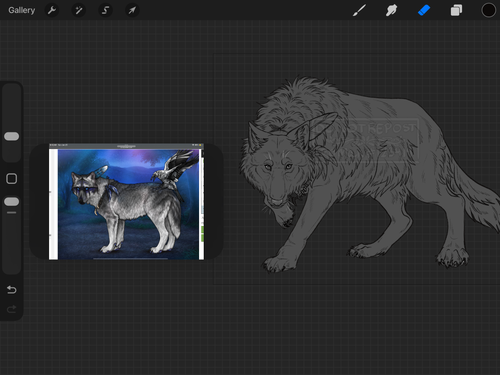
Task: Select the Eraser tool
Action: point(424,10)
